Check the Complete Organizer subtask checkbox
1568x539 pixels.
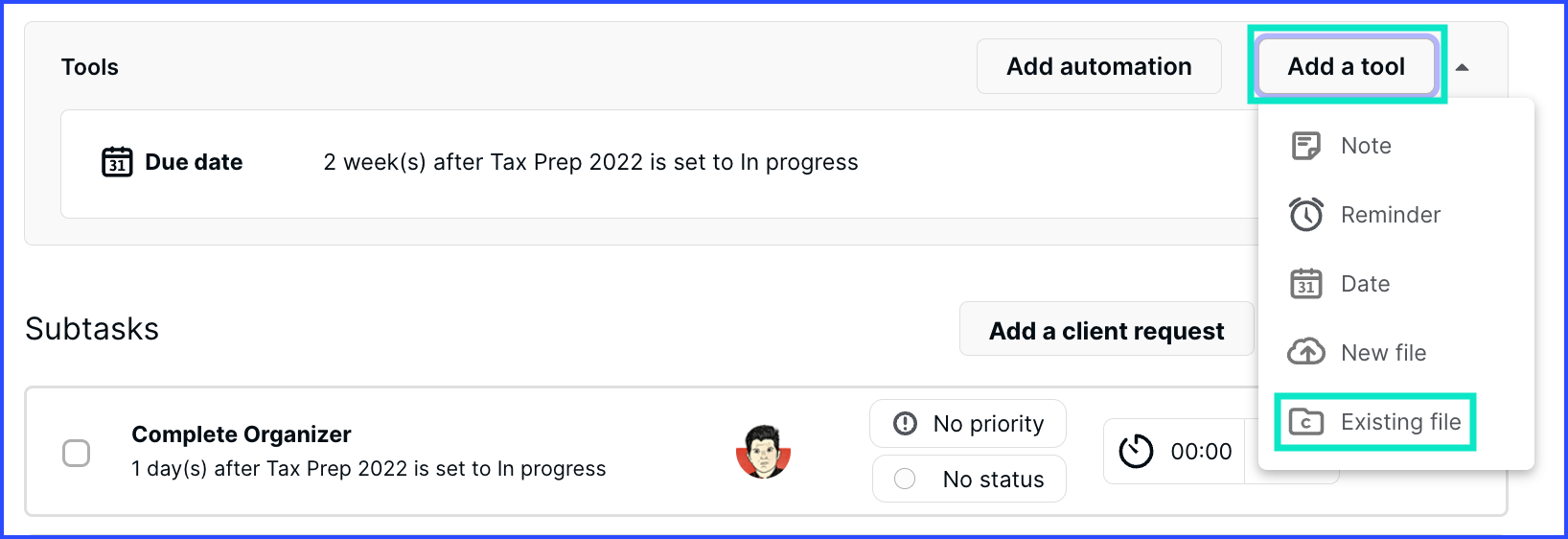(x=76, y=453)
